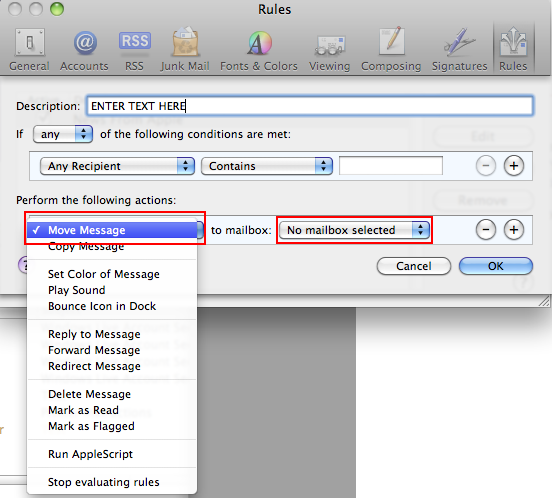This screenshot has width=552, height=498.
Task: Open the Junk Mail preferences pane
Action: click(x=185, y=50)
